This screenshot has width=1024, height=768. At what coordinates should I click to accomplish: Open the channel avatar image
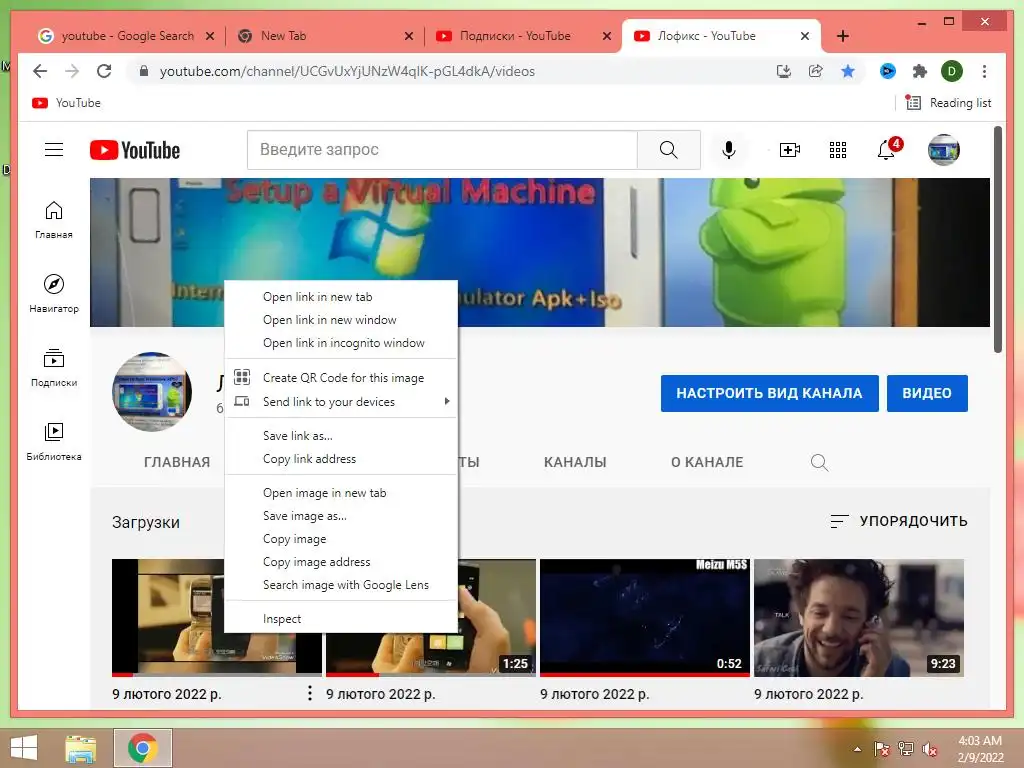152,392
